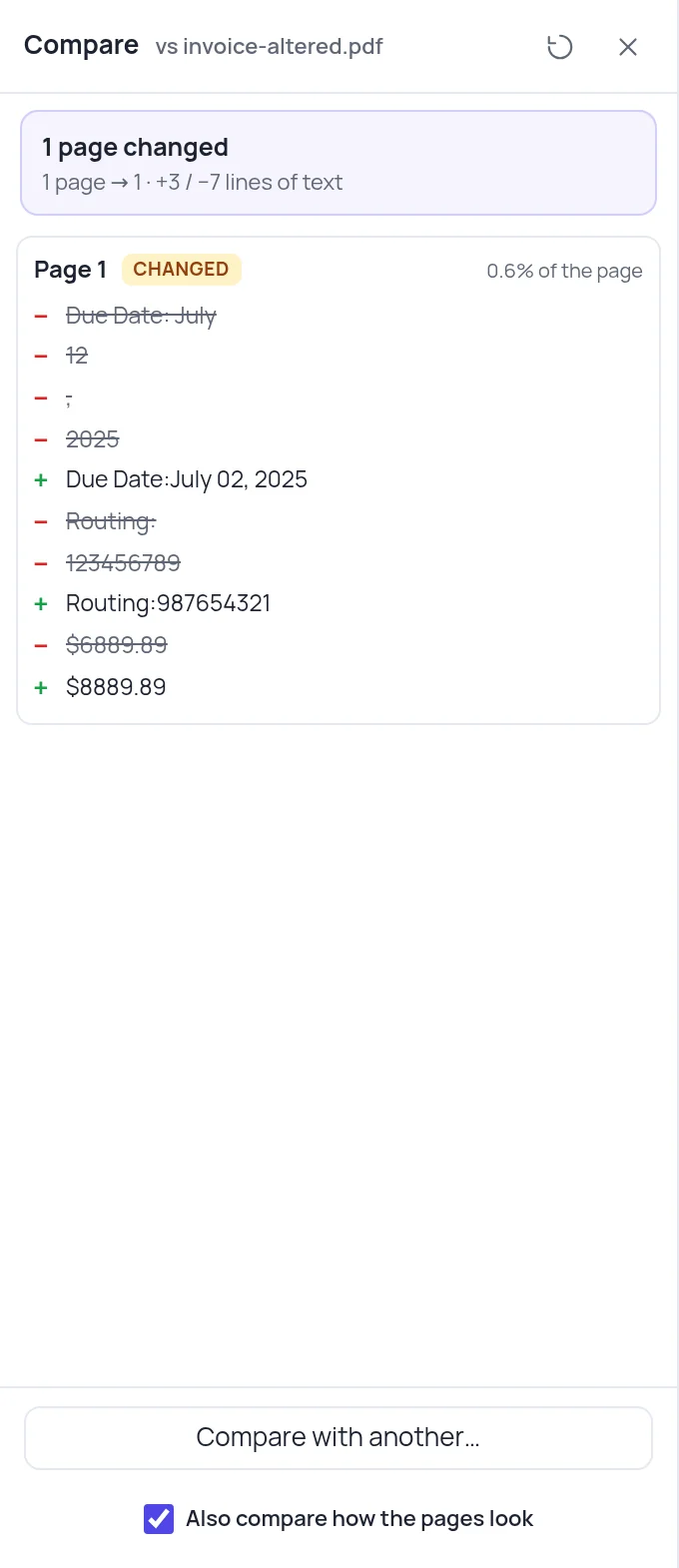Click the removed routing number 123456789

click(123, 563)
